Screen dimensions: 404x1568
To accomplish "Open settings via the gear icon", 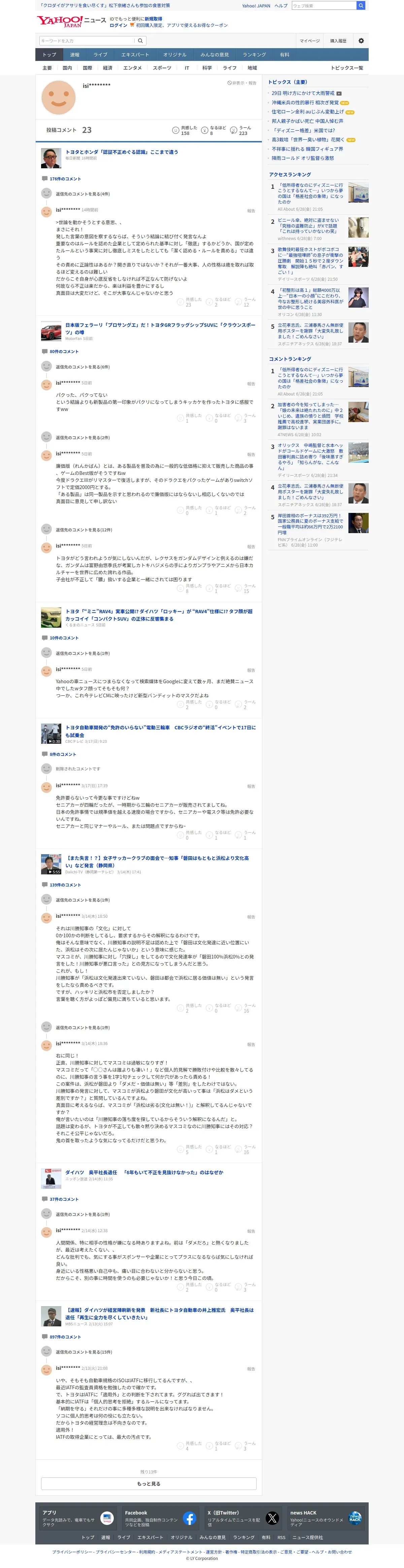I will tap(361, 41).
